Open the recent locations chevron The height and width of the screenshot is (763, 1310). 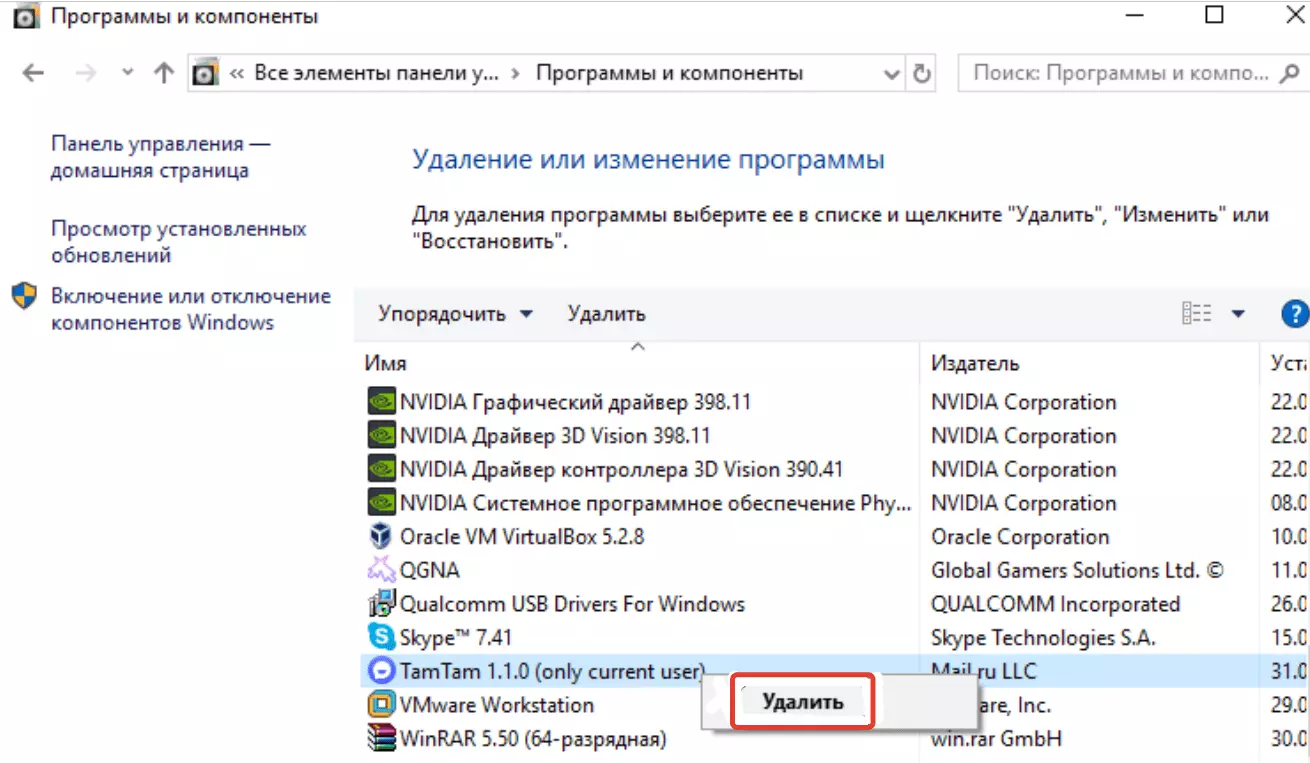[x=127, y=73]
